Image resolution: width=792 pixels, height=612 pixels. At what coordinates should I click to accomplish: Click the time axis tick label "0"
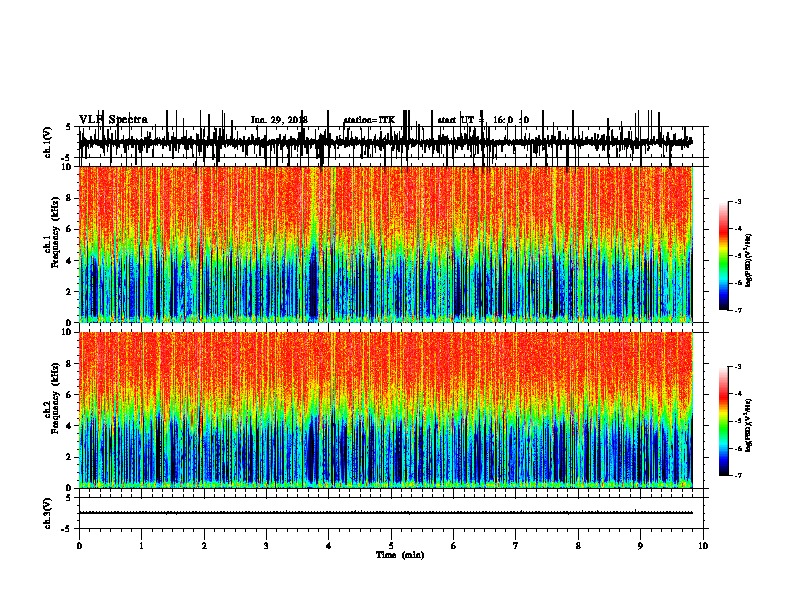[79, 546]
